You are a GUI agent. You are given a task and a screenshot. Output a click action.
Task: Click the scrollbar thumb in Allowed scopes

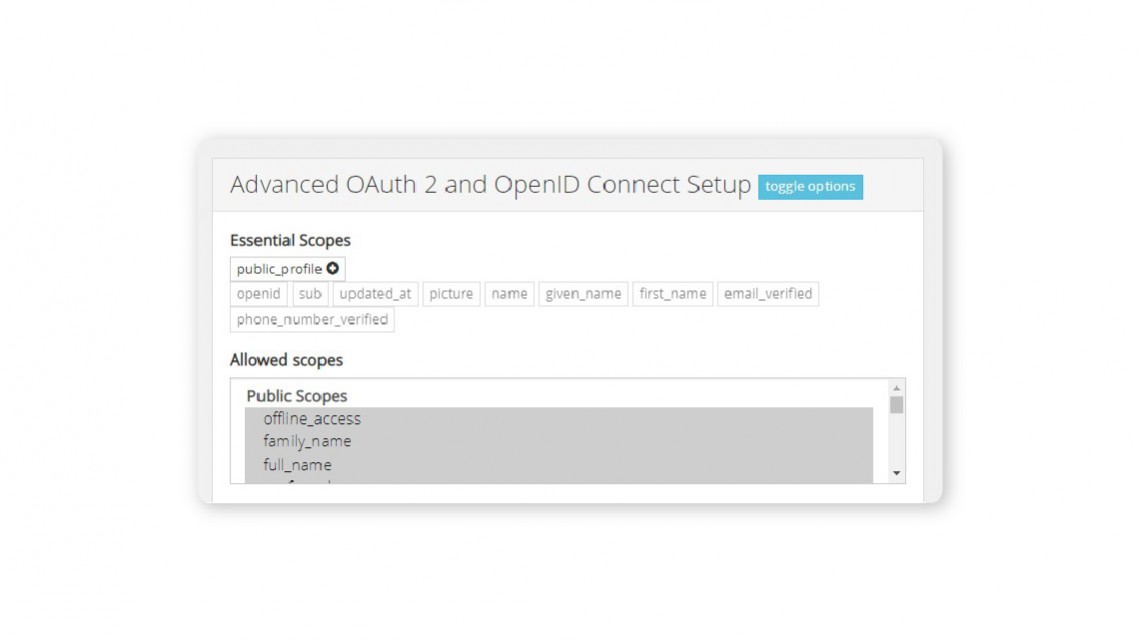[x=896, y=405]
